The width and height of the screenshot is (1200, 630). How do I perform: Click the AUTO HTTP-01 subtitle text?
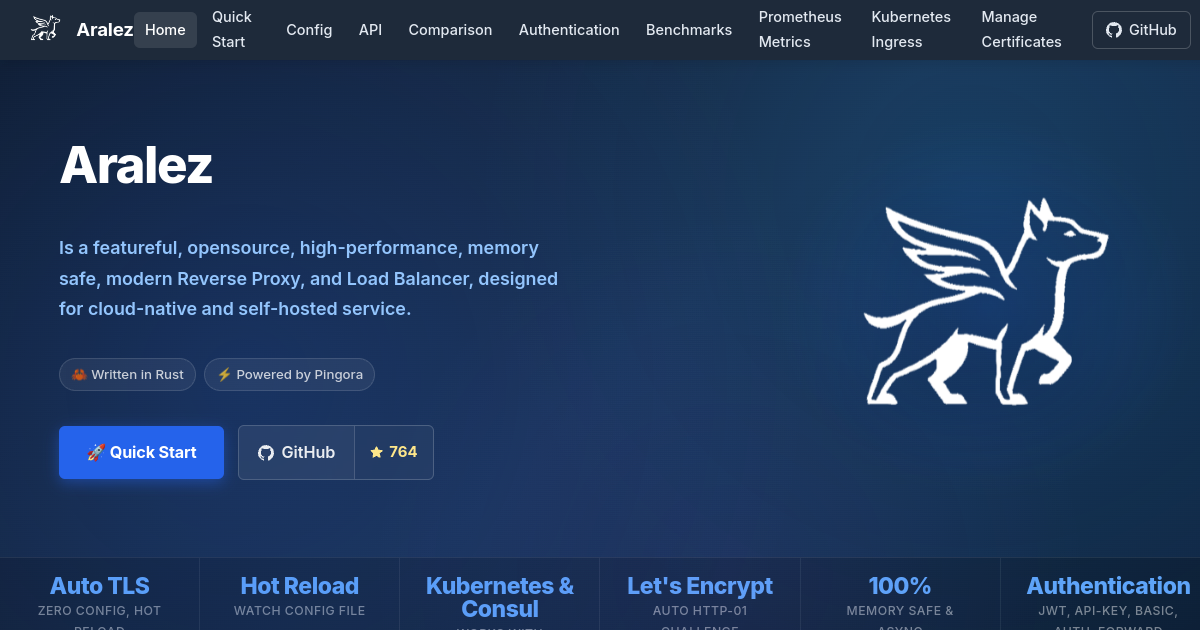click(x=700, y=610)
